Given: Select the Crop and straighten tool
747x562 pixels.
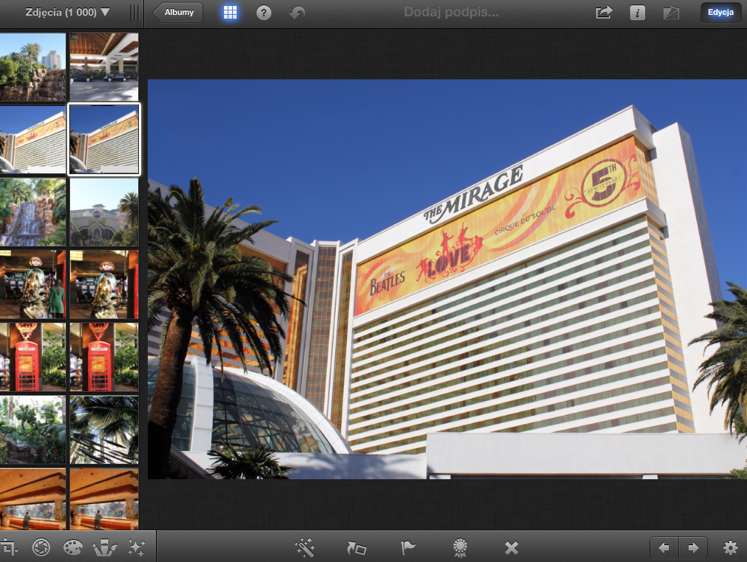Looking at the screenshot, I should tap(8, 547).
